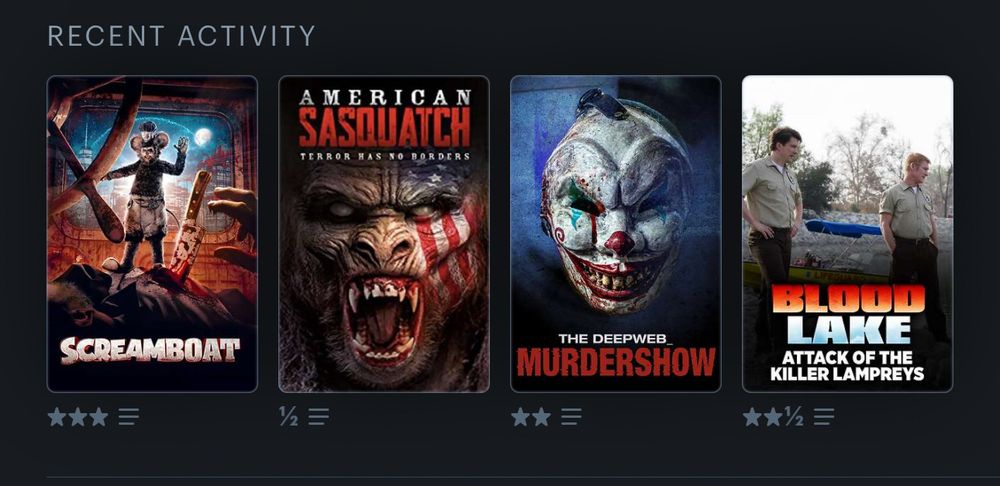Open the review icon under Deepweb Murdershow
The height and width of the screenshot is (486, 1000).
click(x=571, y=417)
